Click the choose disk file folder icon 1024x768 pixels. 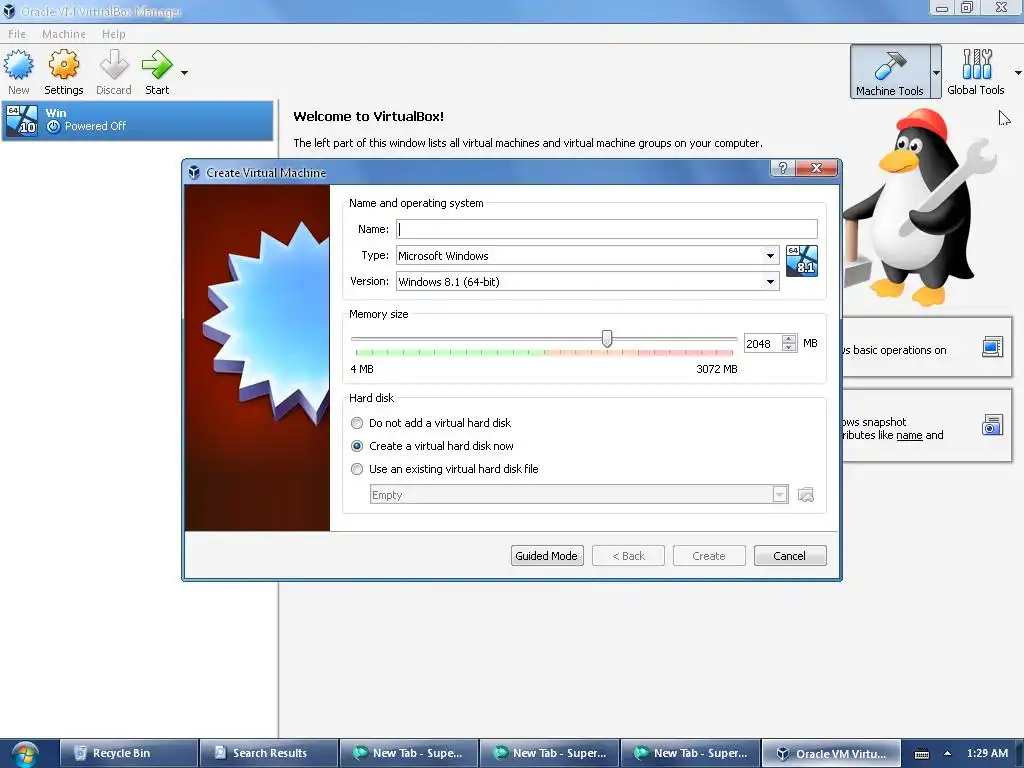pyautogui.click(x=806, y=495)
